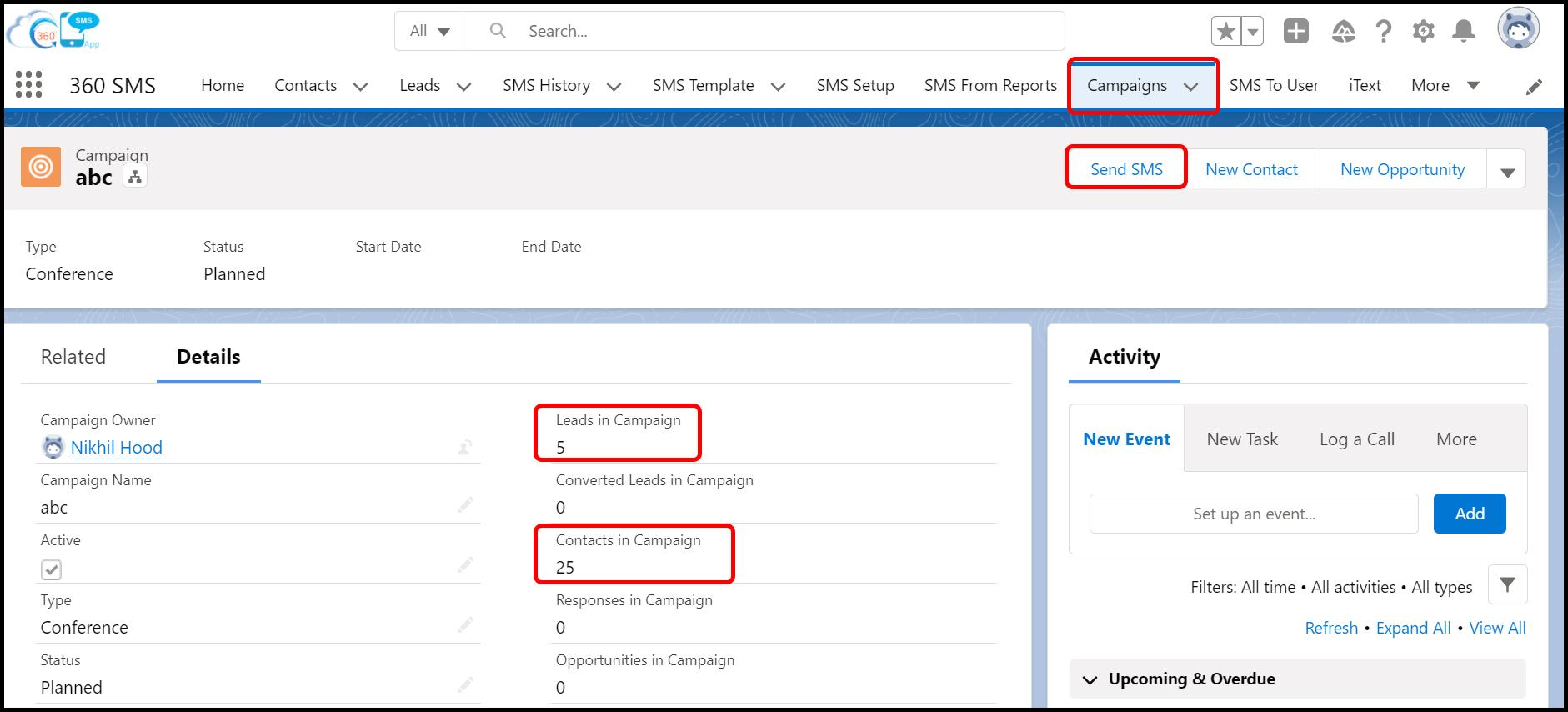Select the Log a Call tab
Screen dimensions: 1568x712
coord(1357,439)
